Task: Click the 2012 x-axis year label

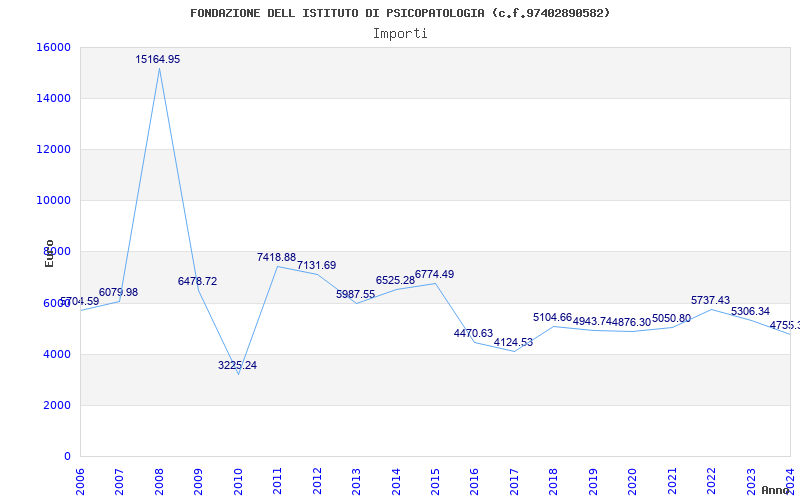Action: click(317, 481)
